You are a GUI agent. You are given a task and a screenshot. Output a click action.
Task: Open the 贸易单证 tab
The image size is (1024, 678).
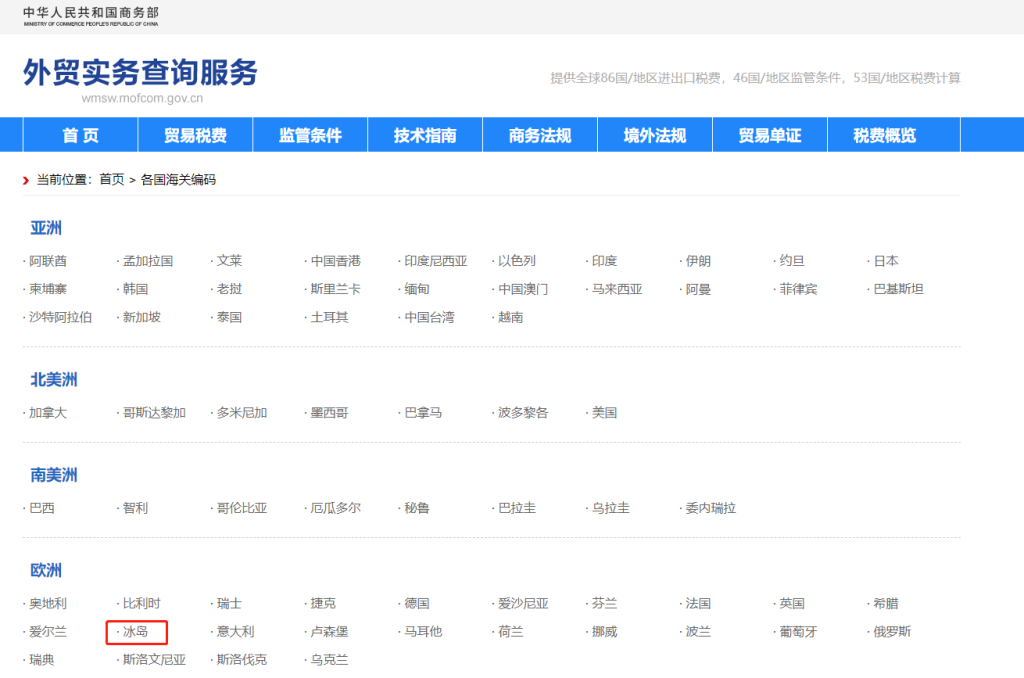pyautogui.click(x=770, y=135)
